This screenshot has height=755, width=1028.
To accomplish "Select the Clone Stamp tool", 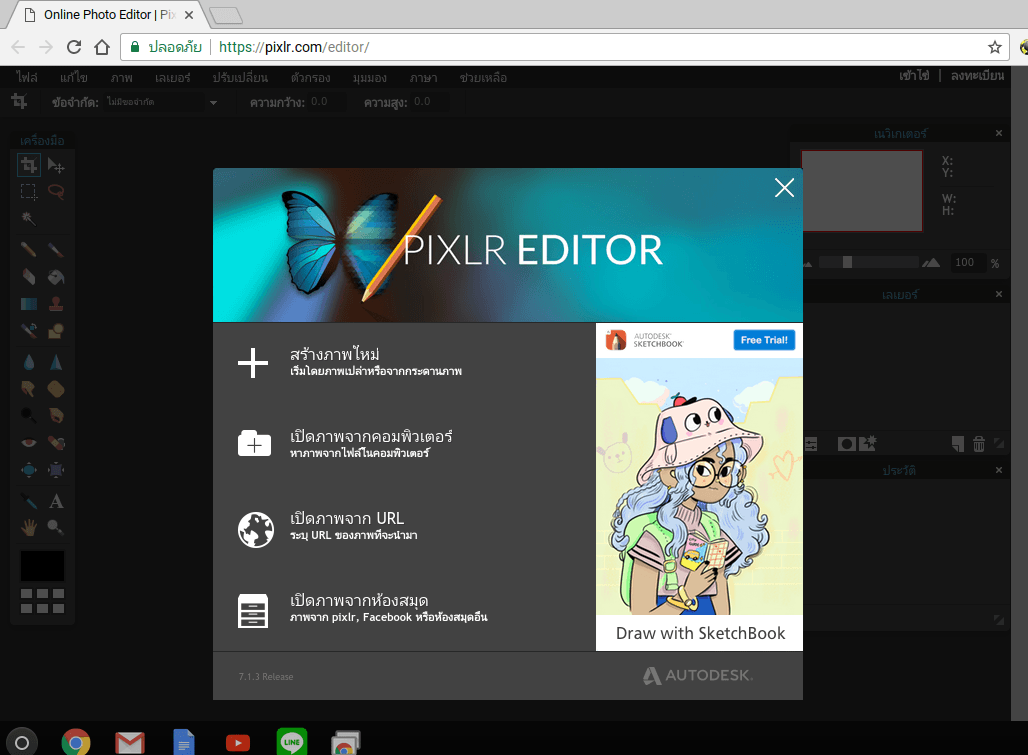I will [x=56, y=303].
